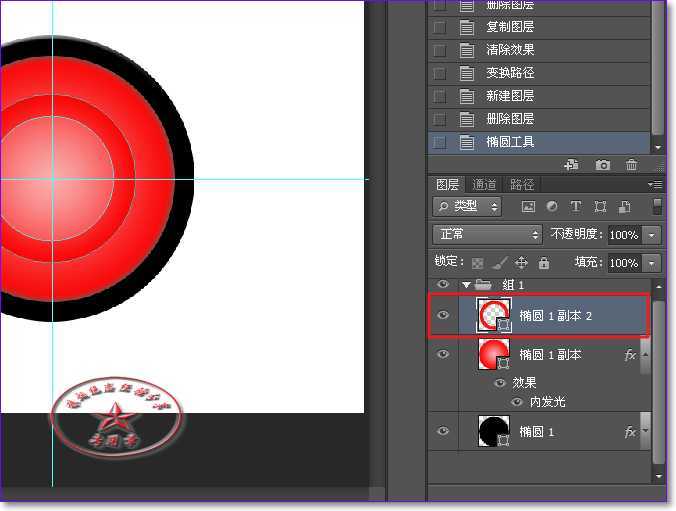Click lock image pixels brush icon

tap(499, 263)
